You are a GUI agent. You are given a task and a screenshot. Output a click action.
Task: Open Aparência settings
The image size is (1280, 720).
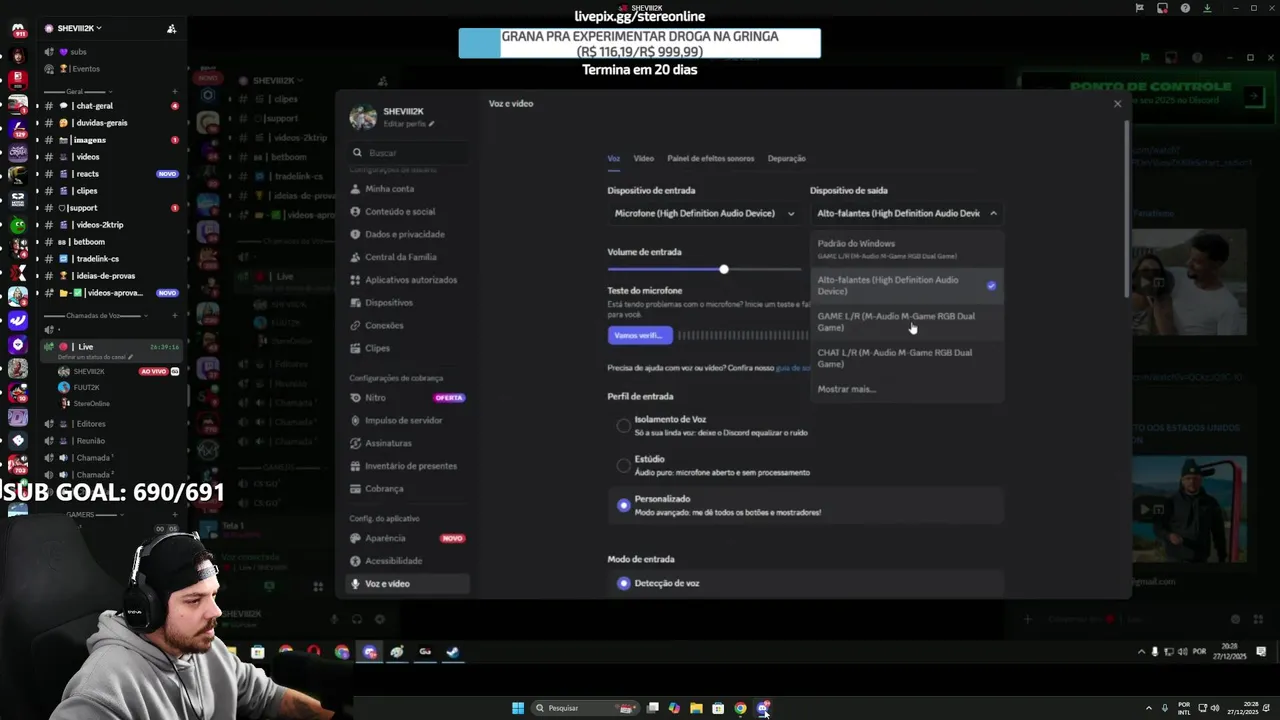(x=409, y=538)
